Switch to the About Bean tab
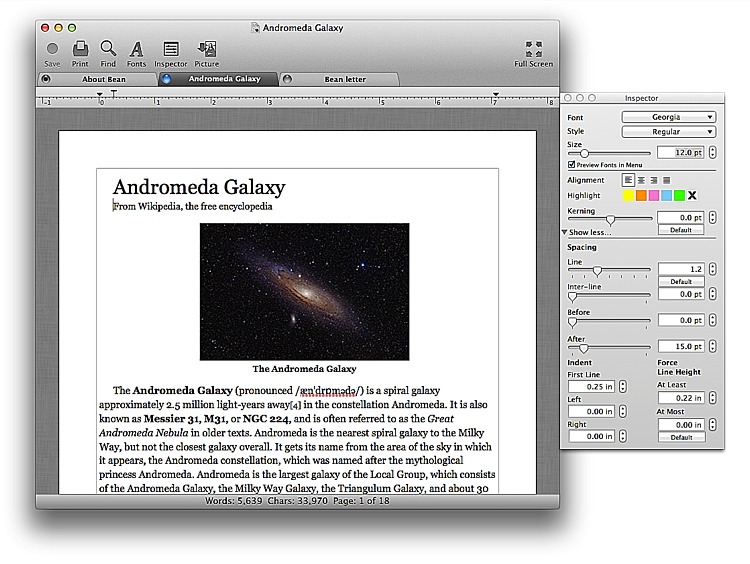The width and height of the screenshot is (750, 564). (104, 79)
